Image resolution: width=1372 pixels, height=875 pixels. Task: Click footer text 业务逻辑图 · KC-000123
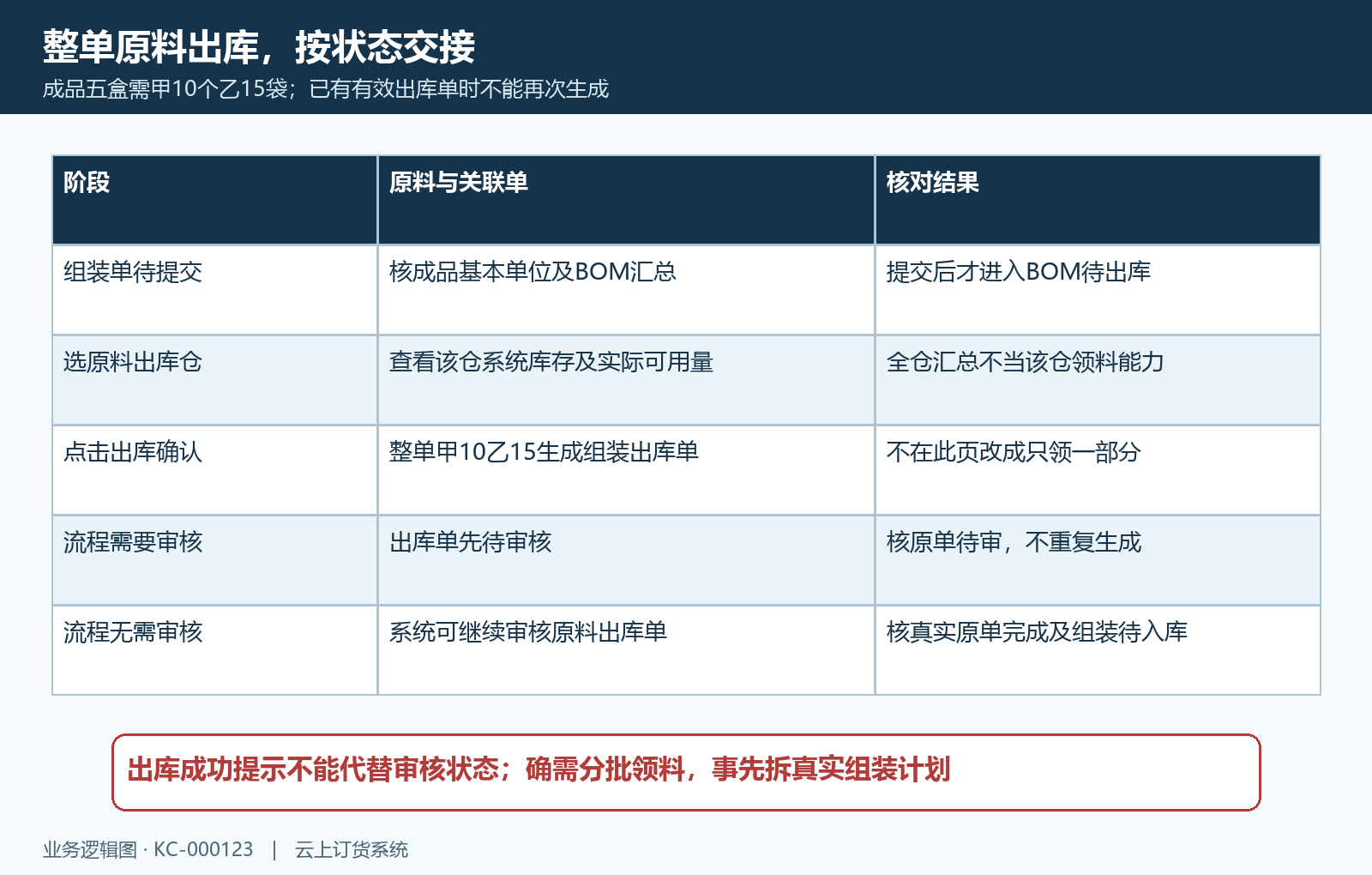click(x=148, y=850)
